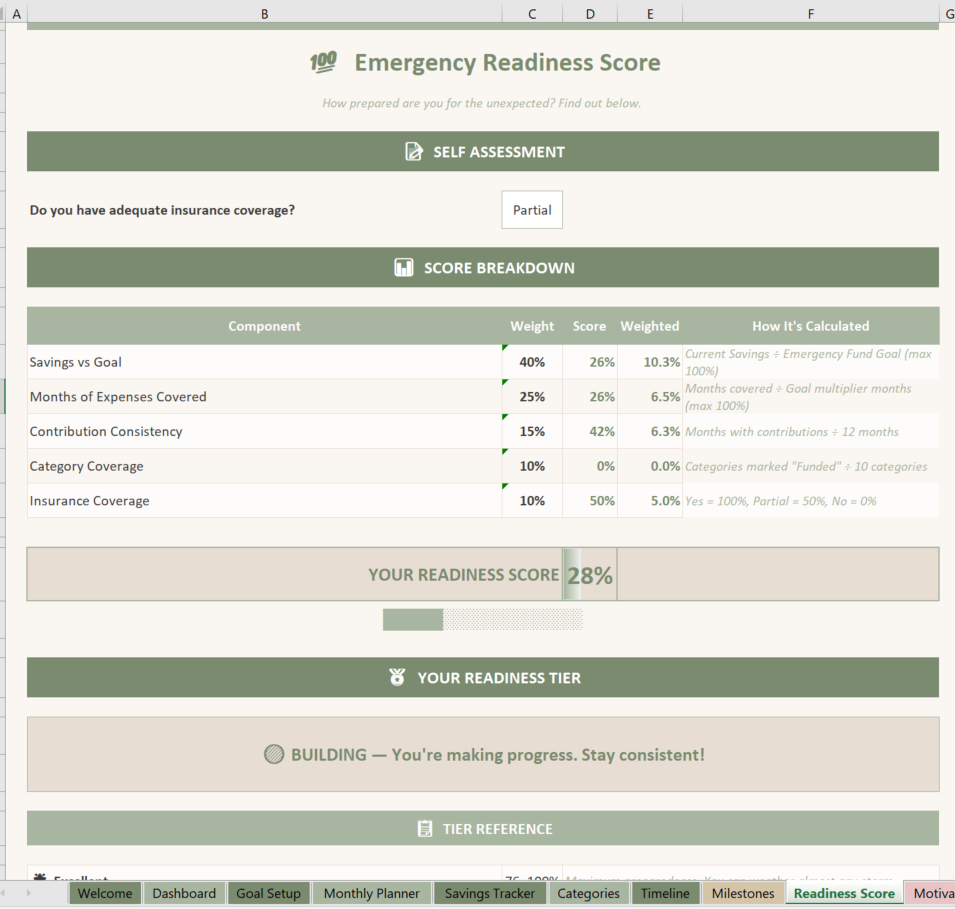
Task: Click the striped circle icon before BUILDING
Action: coord(273,754)
